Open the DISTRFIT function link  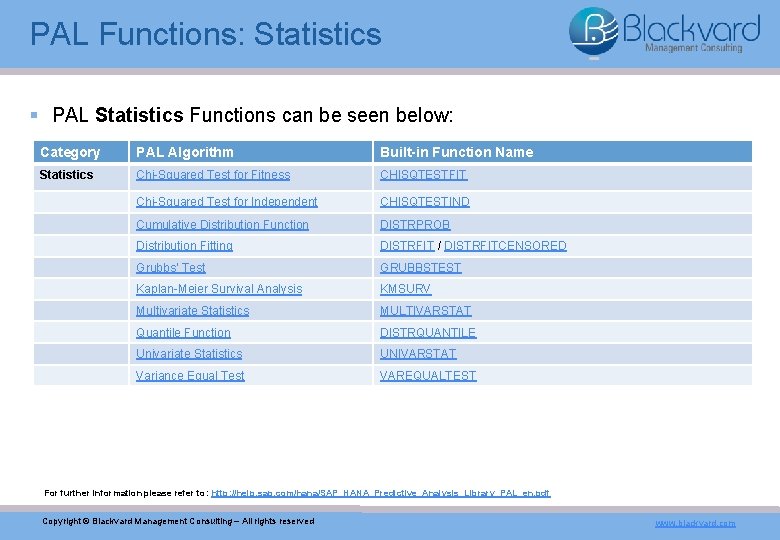[x=407, y=246]
